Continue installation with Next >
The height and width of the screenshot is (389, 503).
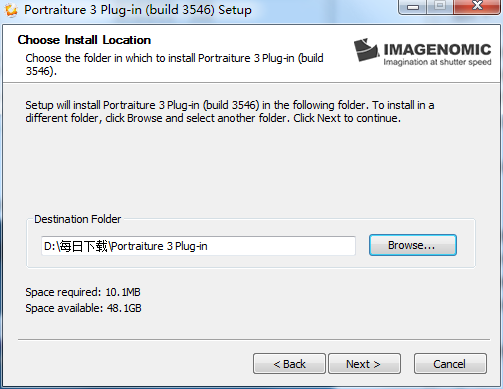point(364,364)
